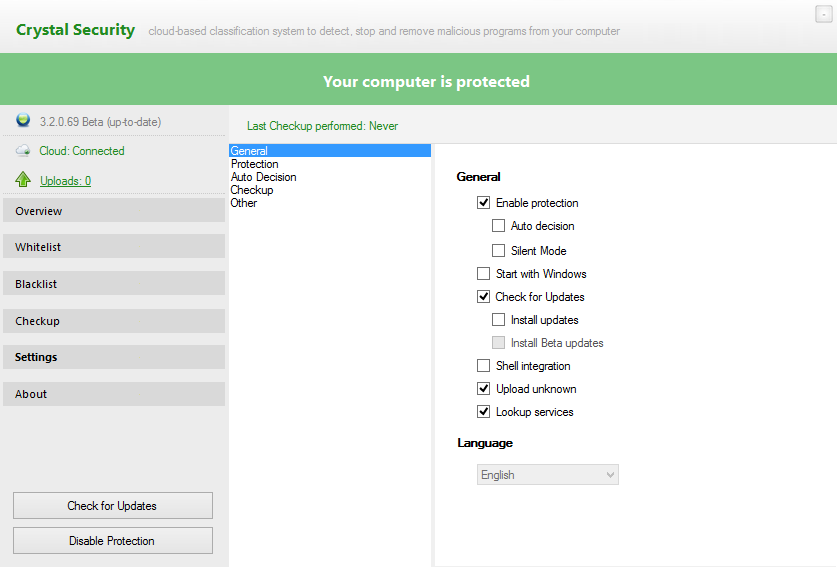Enable Shell integration checkbox

coord(484,366)
